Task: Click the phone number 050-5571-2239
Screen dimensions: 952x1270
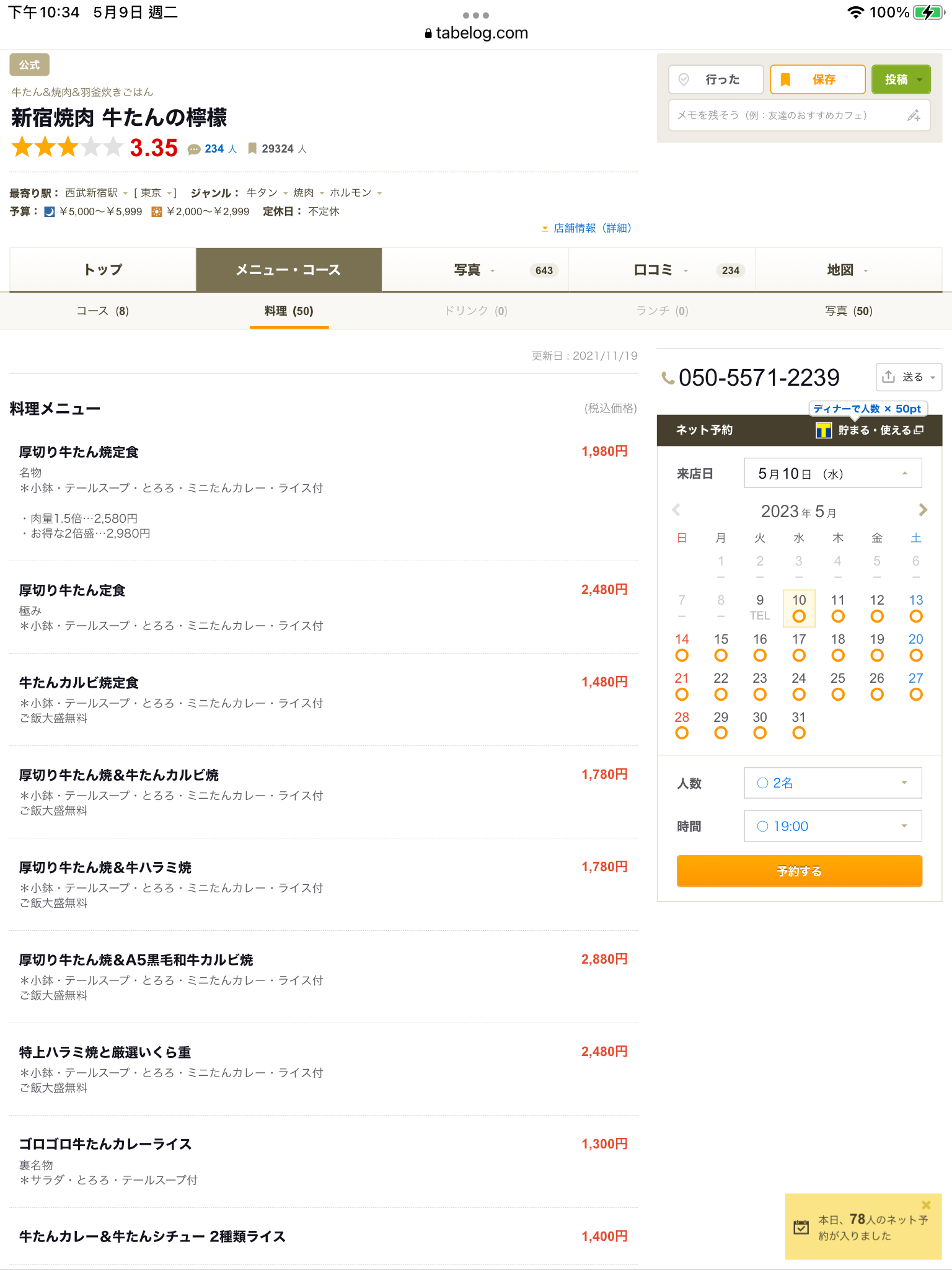Action: (759, 377)
